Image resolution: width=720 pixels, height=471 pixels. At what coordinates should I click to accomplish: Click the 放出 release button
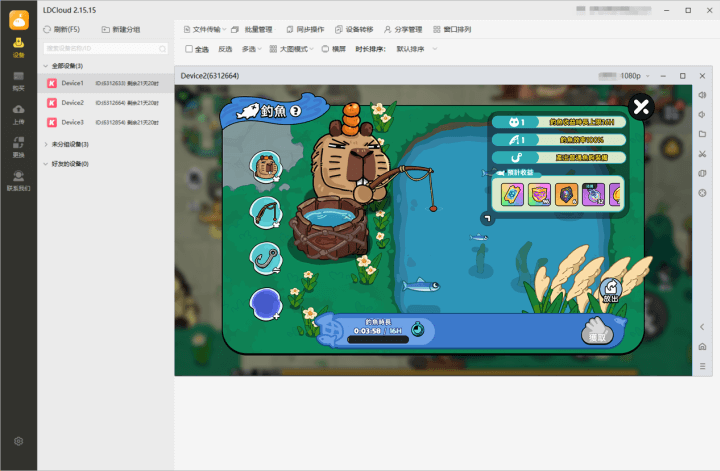(611, 291)
